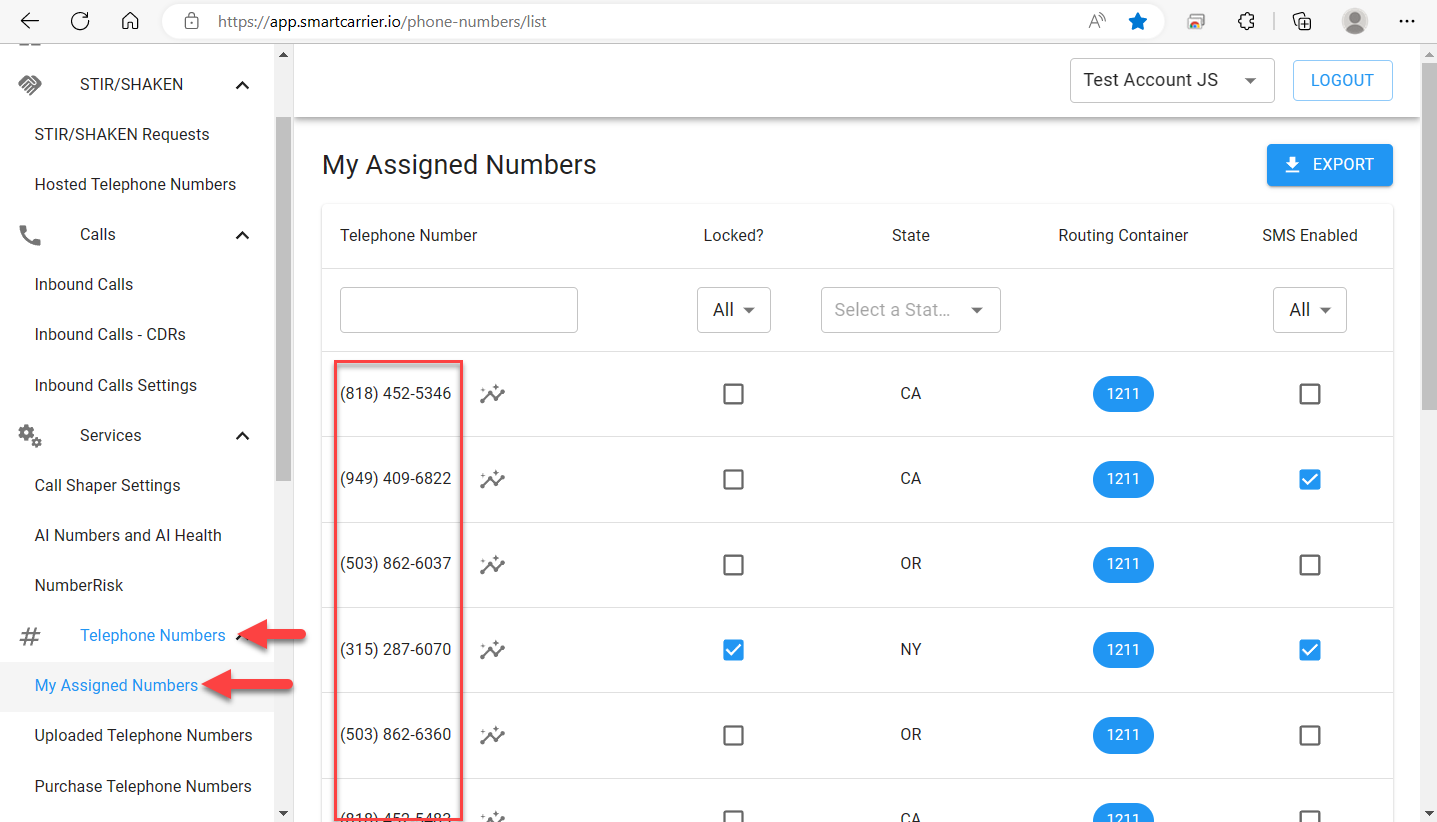Enable SMS for (503) 862-6037
The width and height of the screenshot is (1437, 822).
(x=1310, y=564)
